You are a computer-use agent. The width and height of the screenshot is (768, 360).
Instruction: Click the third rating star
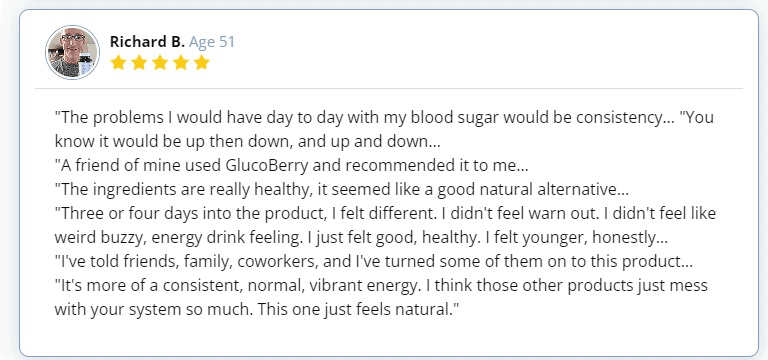[x=160, y=63]
